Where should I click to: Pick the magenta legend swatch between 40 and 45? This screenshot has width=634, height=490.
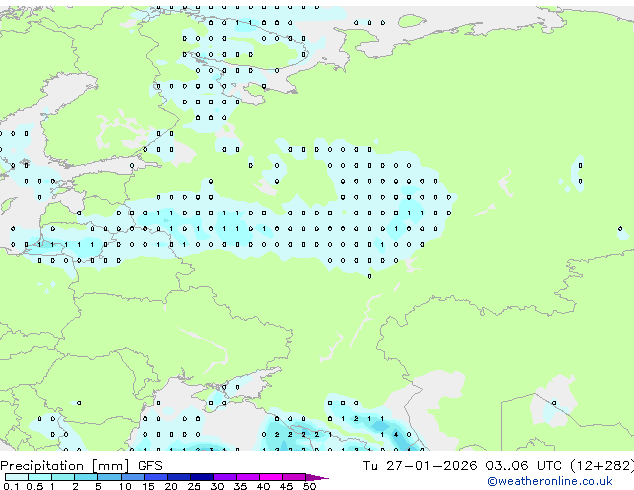pos(271,477)
